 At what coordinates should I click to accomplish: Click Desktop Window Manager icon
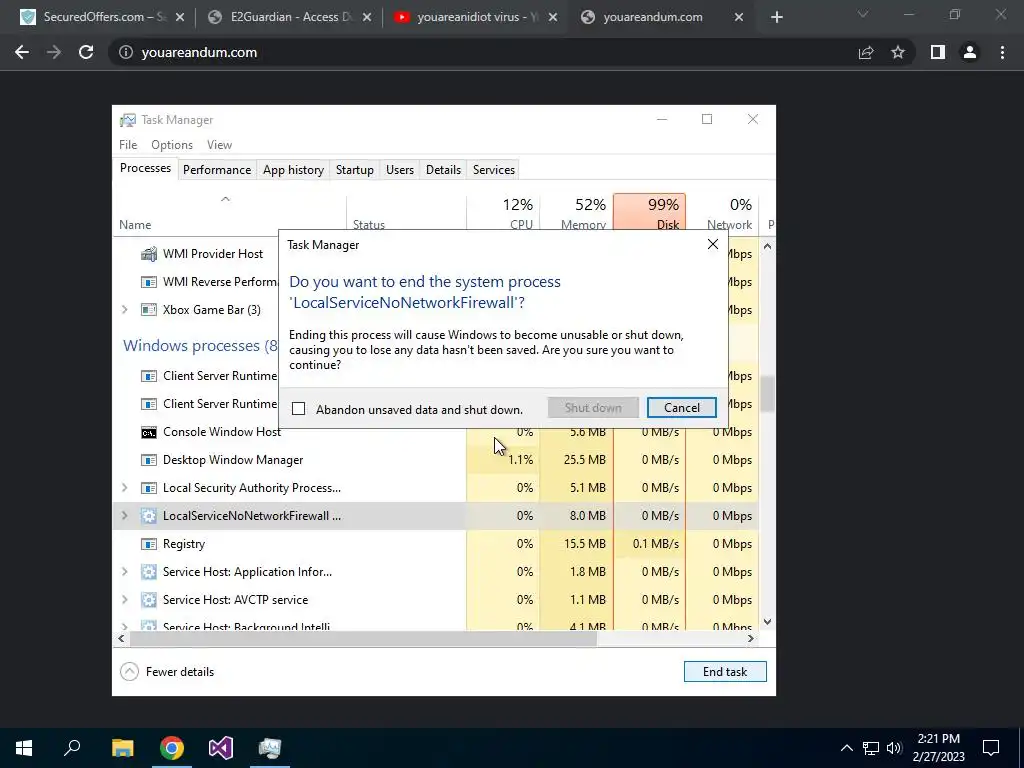[149, 460]
